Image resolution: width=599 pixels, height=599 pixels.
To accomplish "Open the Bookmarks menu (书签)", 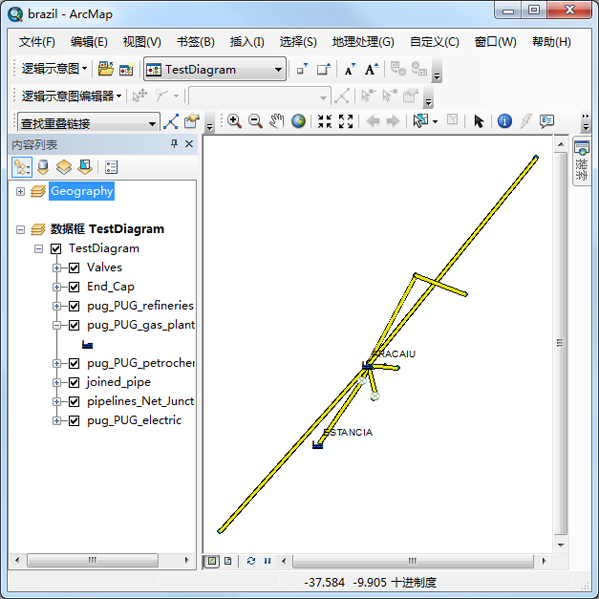I will tap(196, 42).
